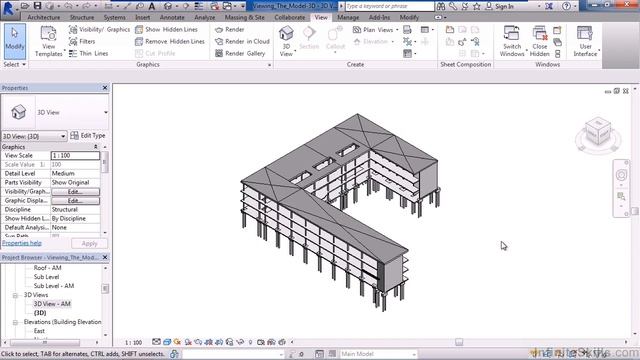Click the Detail Level Medium value
The width and height of the screenshot is (640, 360).
(x=75, y=173)
